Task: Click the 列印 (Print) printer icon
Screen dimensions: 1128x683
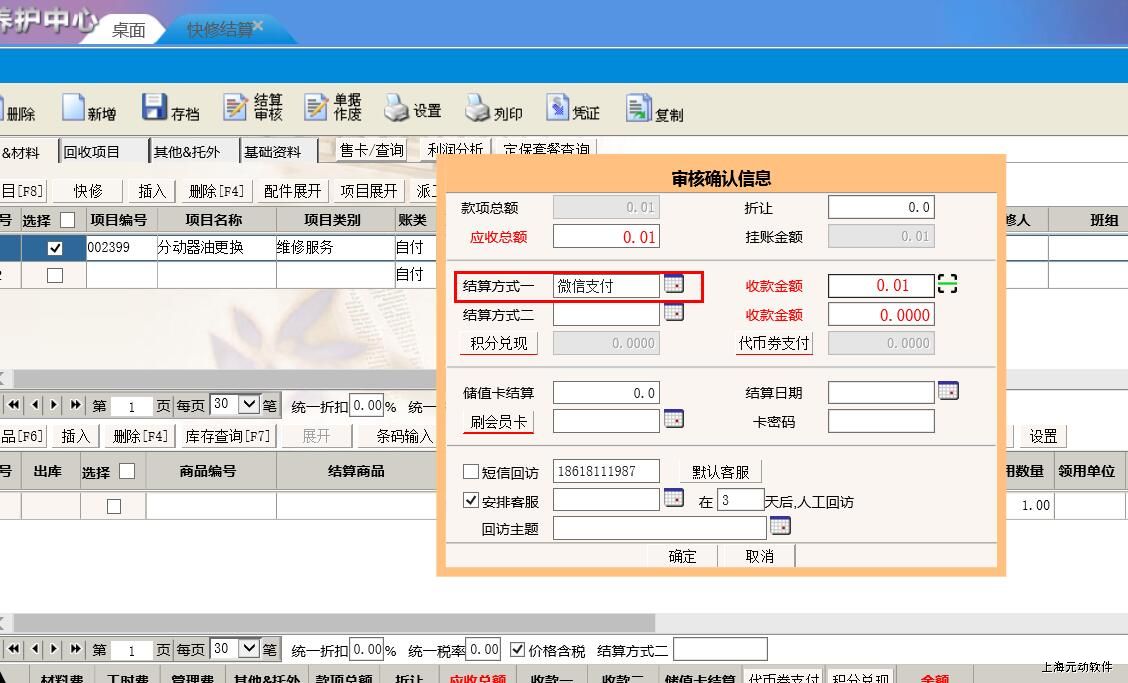Action: tap(478, 109)
